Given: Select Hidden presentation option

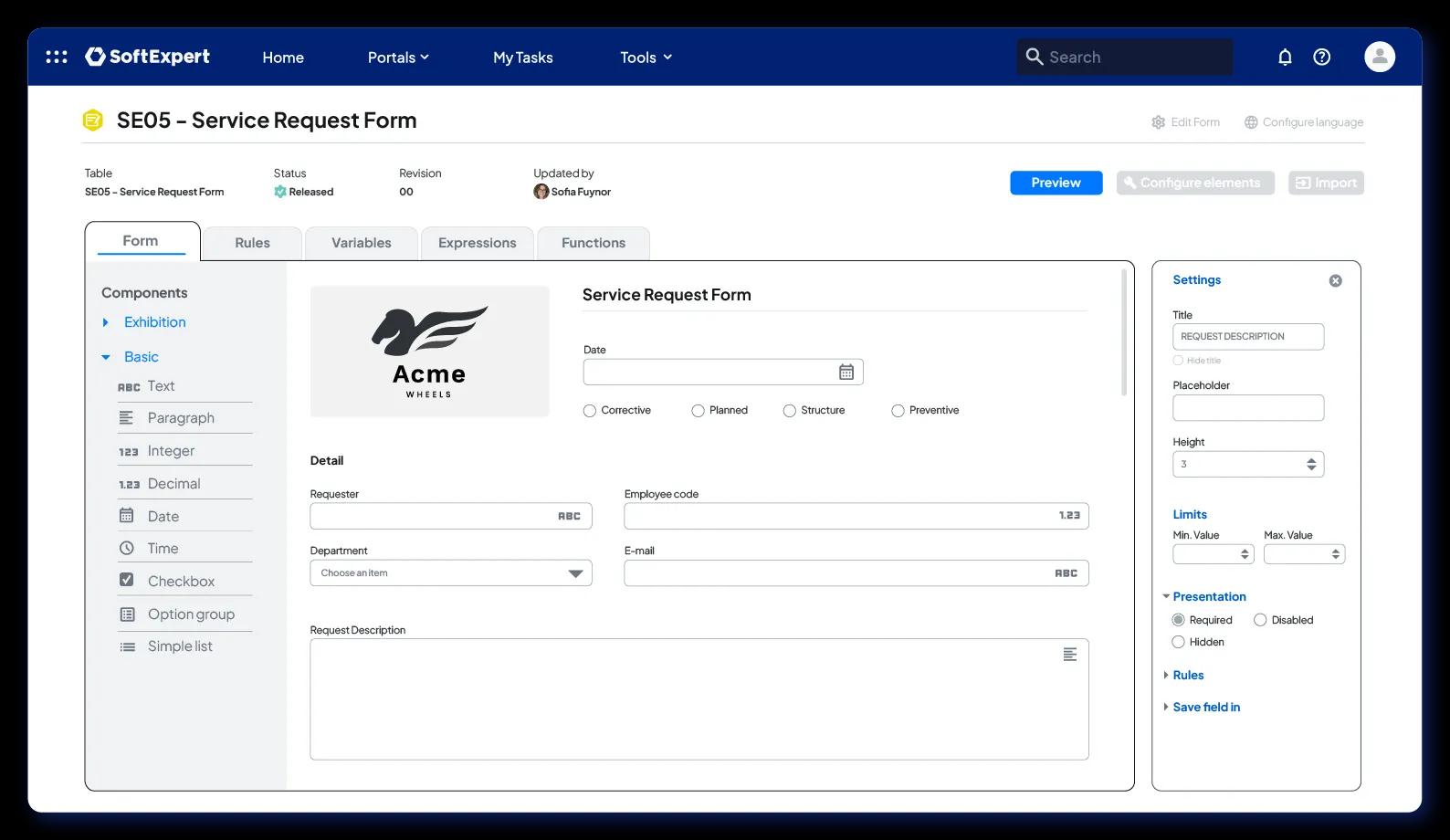Looking at the screenshot, I should [1178, 642].
